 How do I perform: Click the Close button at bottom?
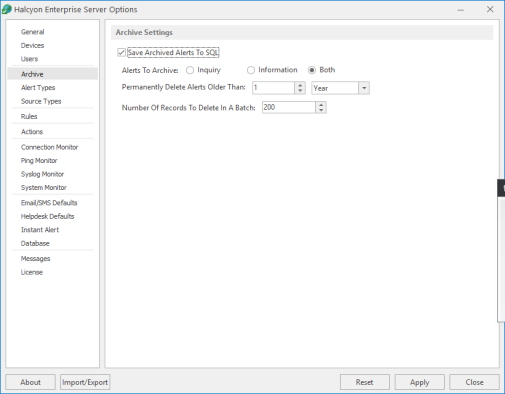coord(474,382)
